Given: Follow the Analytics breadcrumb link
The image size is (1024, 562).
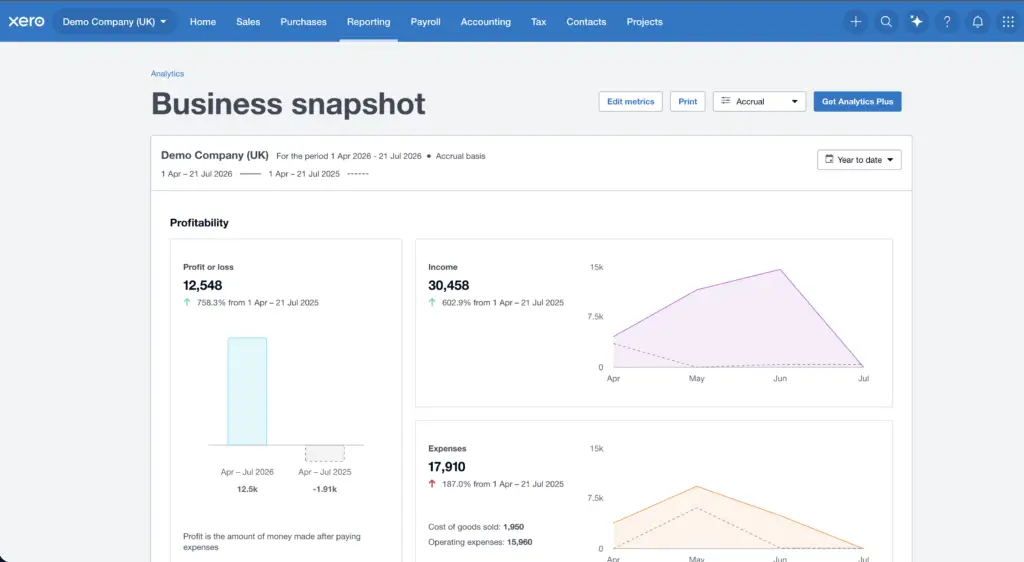Looking at the screenshot, I should (x=167, y=74).
